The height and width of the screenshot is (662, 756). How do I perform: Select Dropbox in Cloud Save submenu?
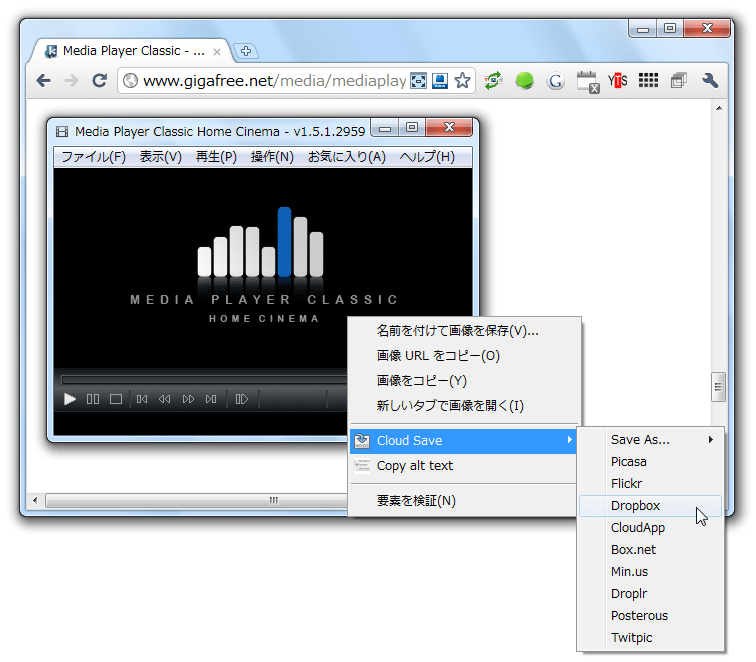pos(650,506)
